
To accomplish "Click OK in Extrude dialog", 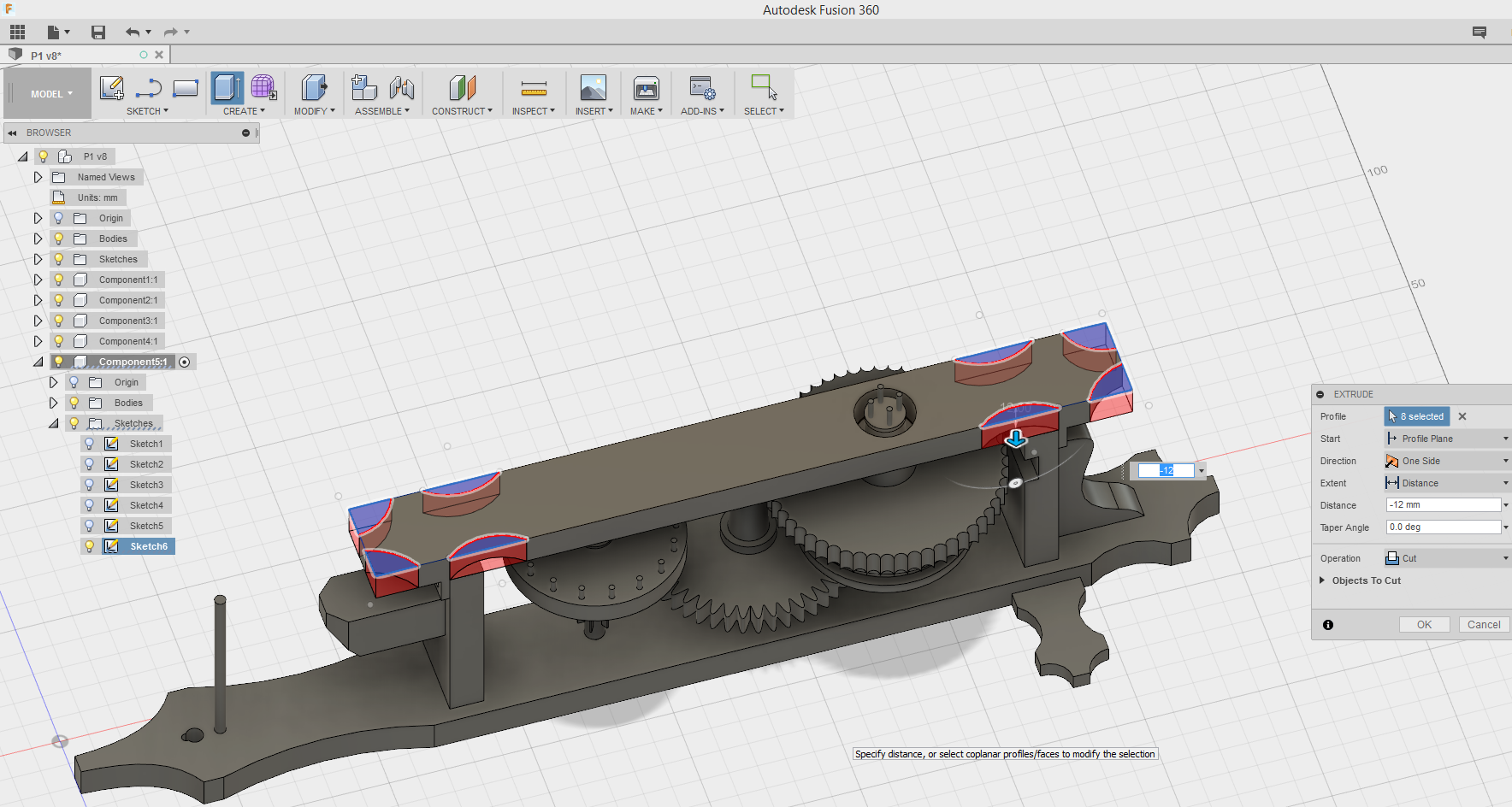I will coord(1424,625).
